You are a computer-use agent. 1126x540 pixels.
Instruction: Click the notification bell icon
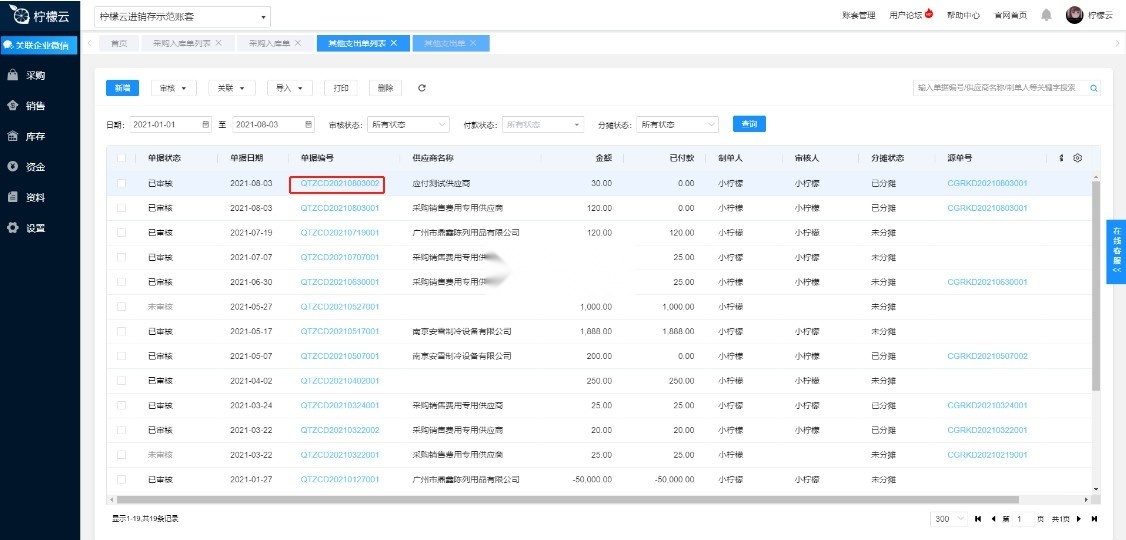point(1046,15)
